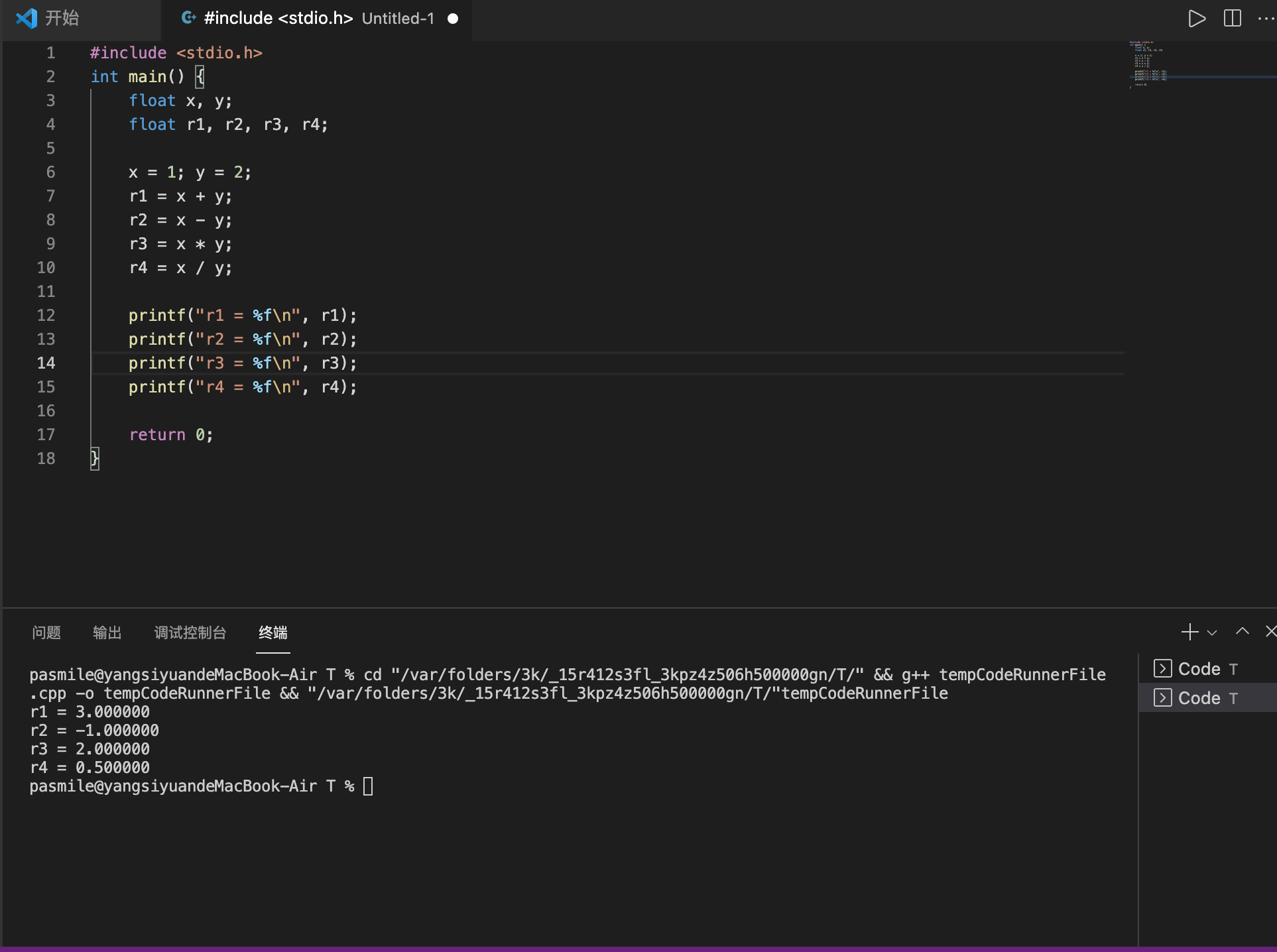The width and height of the screenshot is (1277, 952).
Task: Select the 终端 terminal tab
Action: point(273,632)
